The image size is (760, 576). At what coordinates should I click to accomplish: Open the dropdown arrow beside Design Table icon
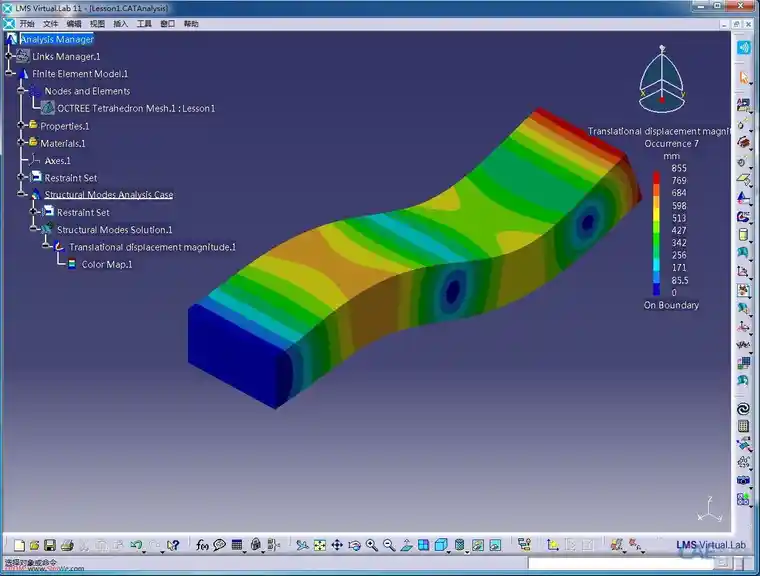pyautogui.click(x=245, y=551)
